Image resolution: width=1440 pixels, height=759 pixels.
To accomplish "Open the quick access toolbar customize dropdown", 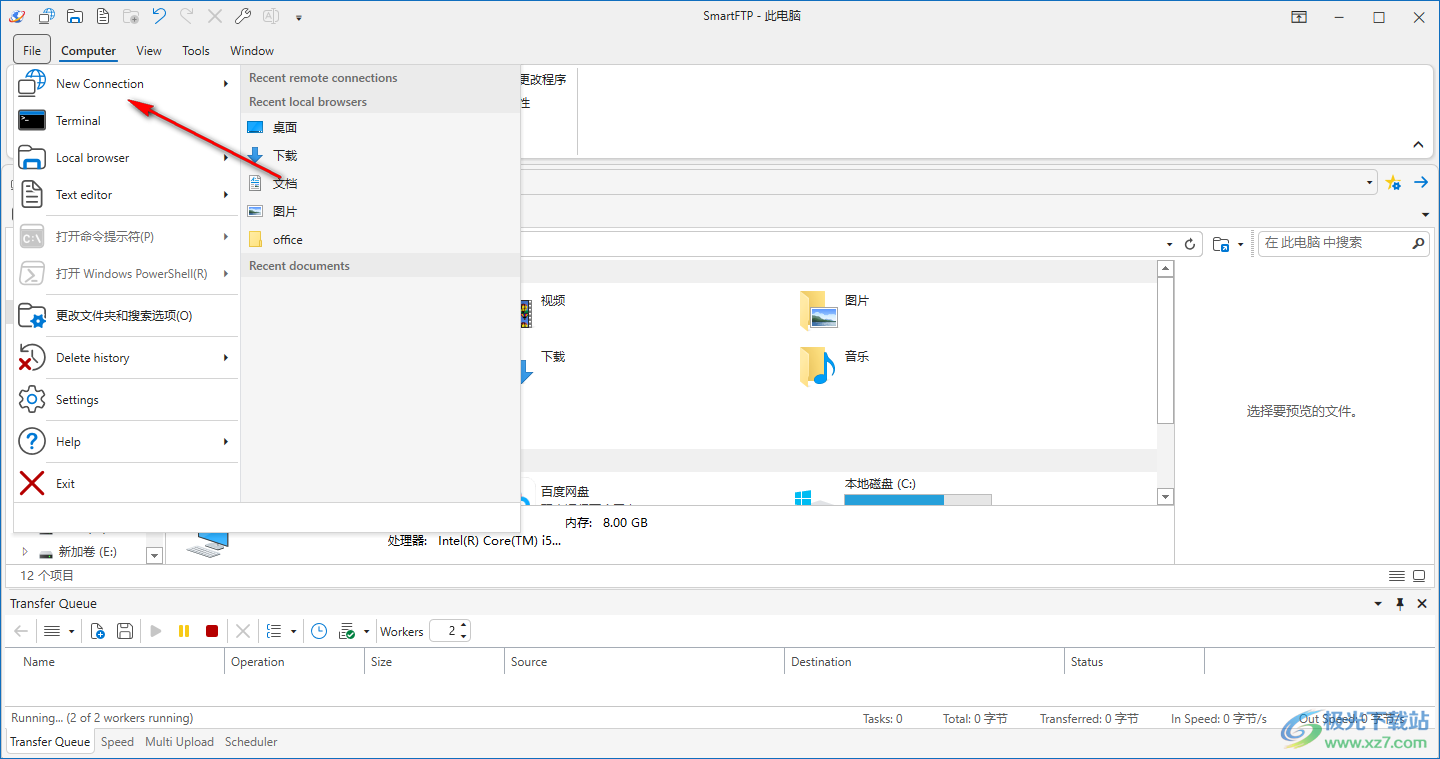I will tap(299, 17).
